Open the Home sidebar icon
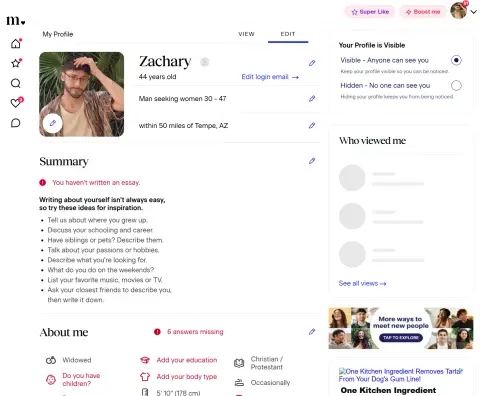The width and height of the screenshot is (480, 396). tap(16, 44)
